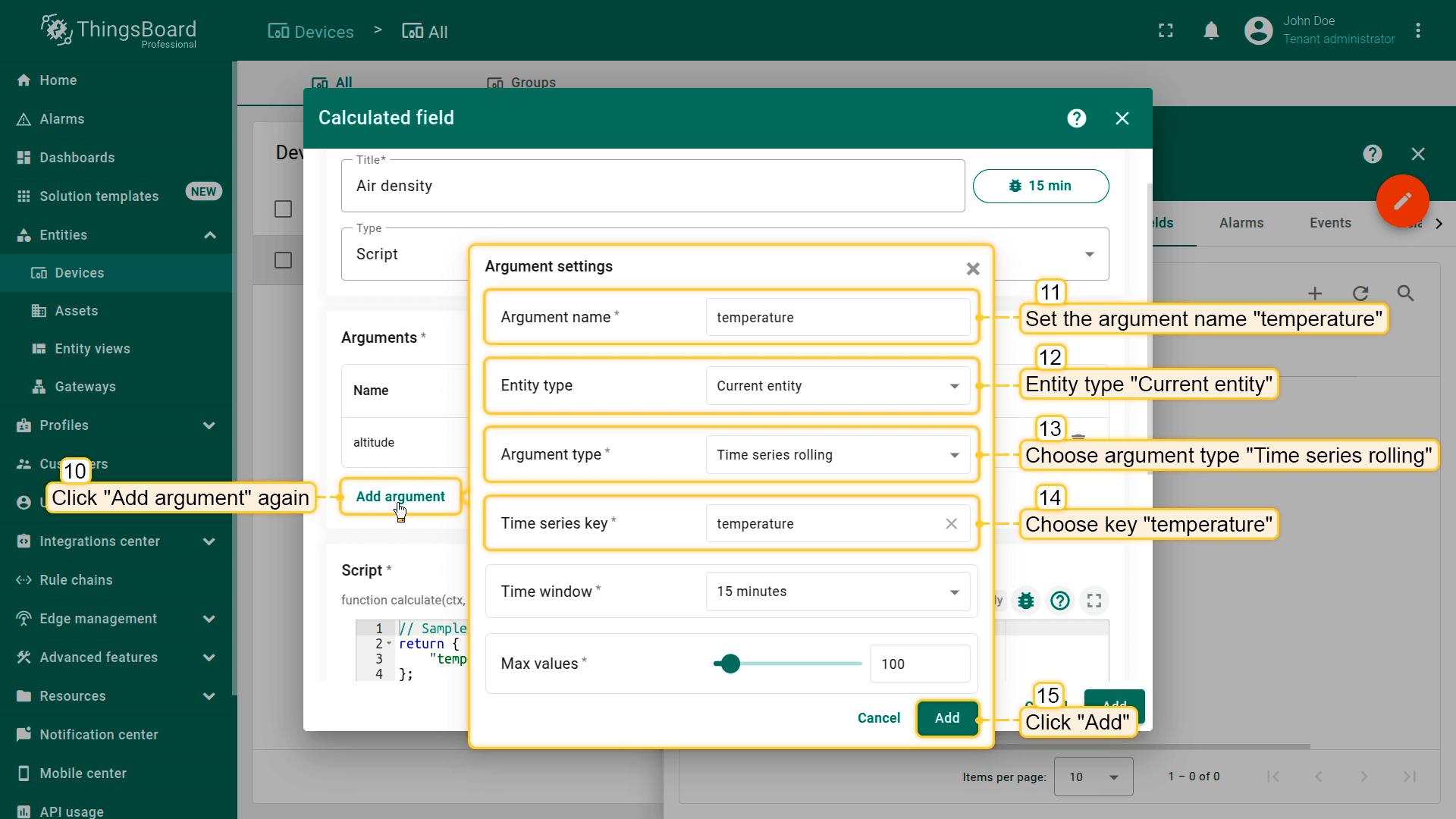Click the Argument name input field
Image resolution: width=1456 pixels, height=819 pixels.
837,318
